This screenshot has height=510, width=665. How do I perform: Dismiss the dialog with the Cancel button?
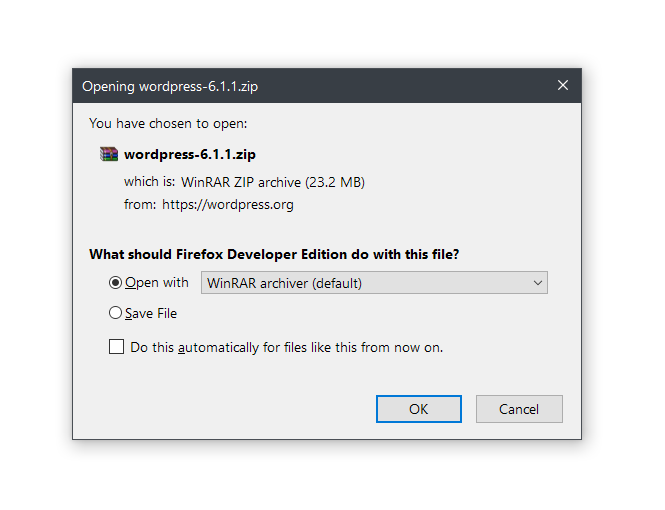tap(519, 409)
